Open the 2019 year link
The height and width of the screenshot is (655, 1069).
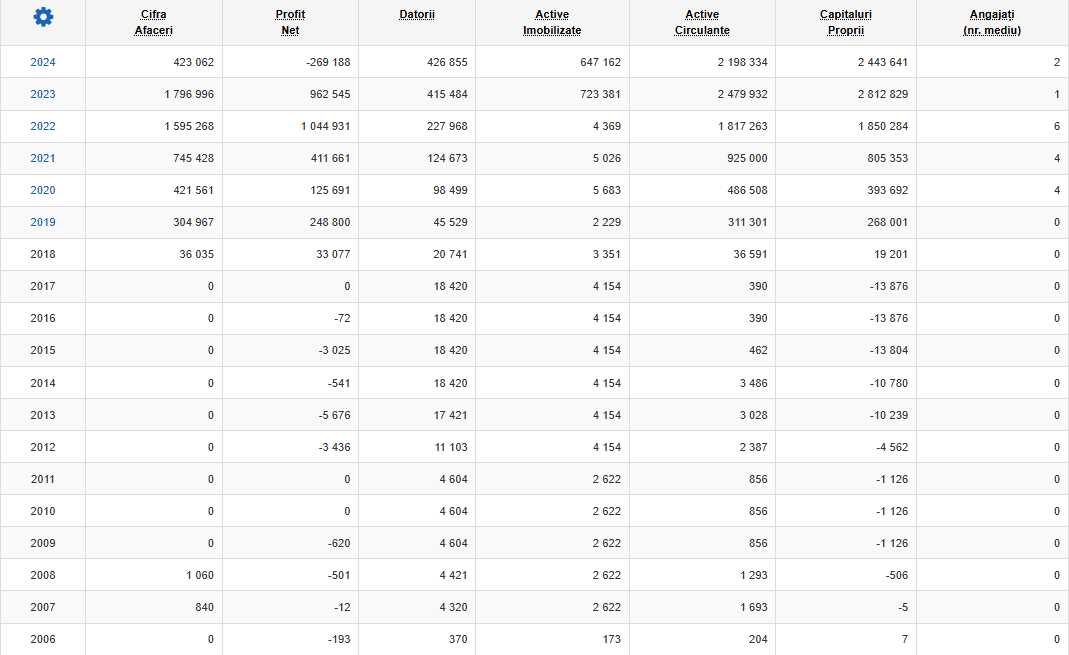click(43, 222)
